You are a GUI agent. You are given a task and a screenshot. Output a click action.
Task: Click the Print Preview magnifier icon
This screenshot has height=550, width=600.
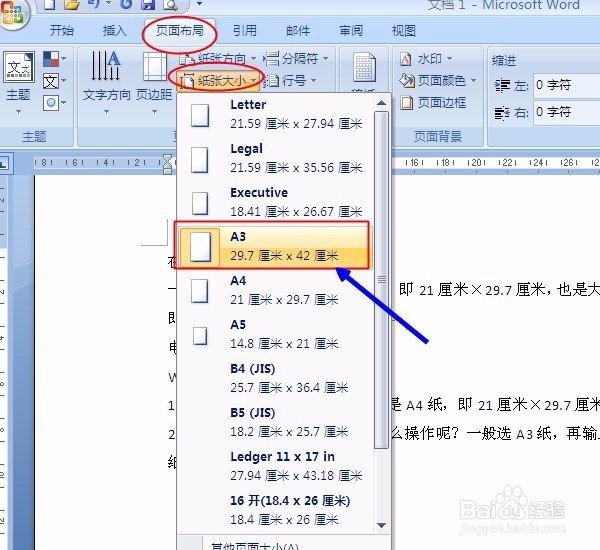click(x=170, y=5)
